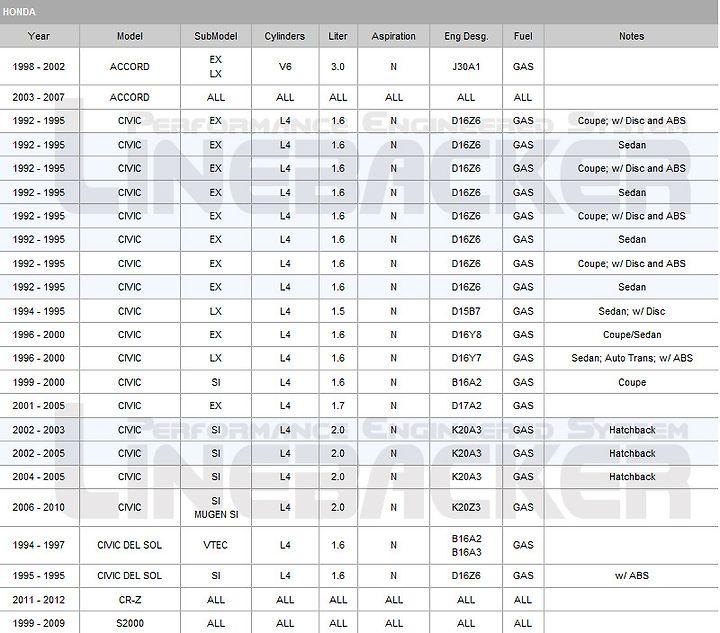Select the D17A2 engine designation
The height and width of the screenshot is (633, 720).
466,406
